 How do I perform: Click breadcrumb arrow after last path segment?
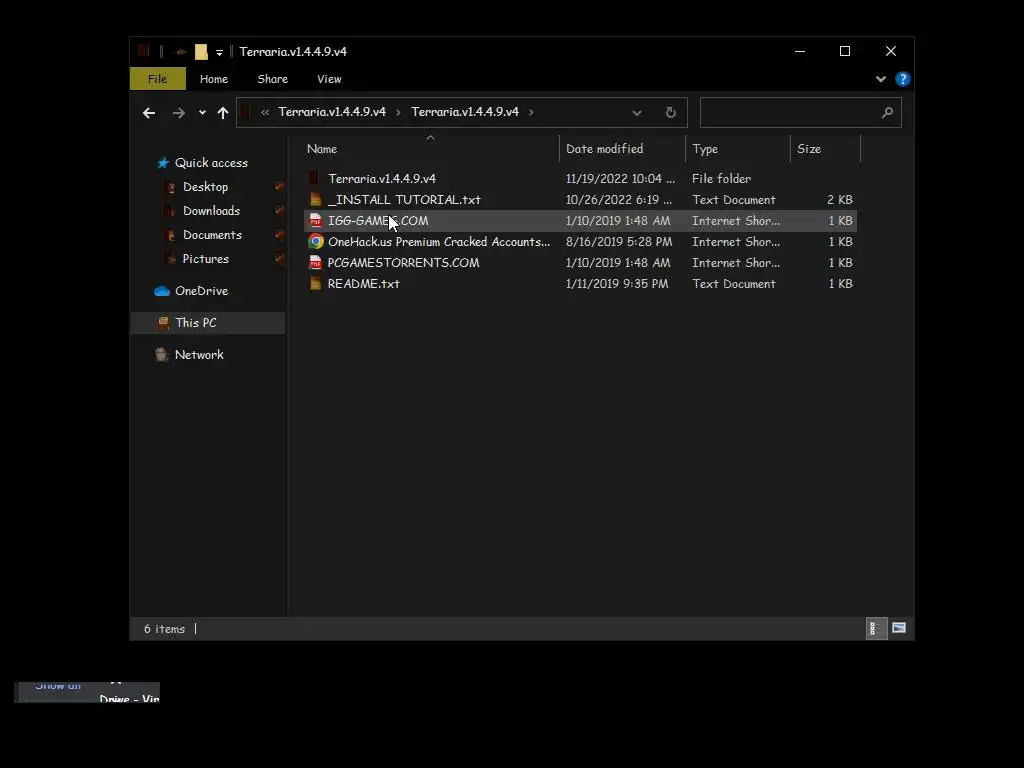[x=531, y=112]
